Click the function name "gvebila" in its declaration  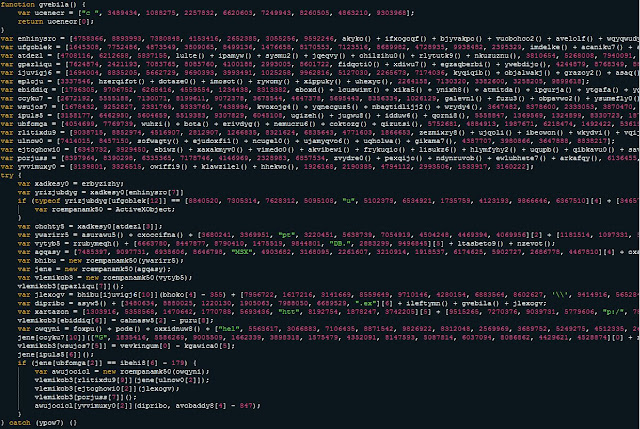[x=53, y=4]
